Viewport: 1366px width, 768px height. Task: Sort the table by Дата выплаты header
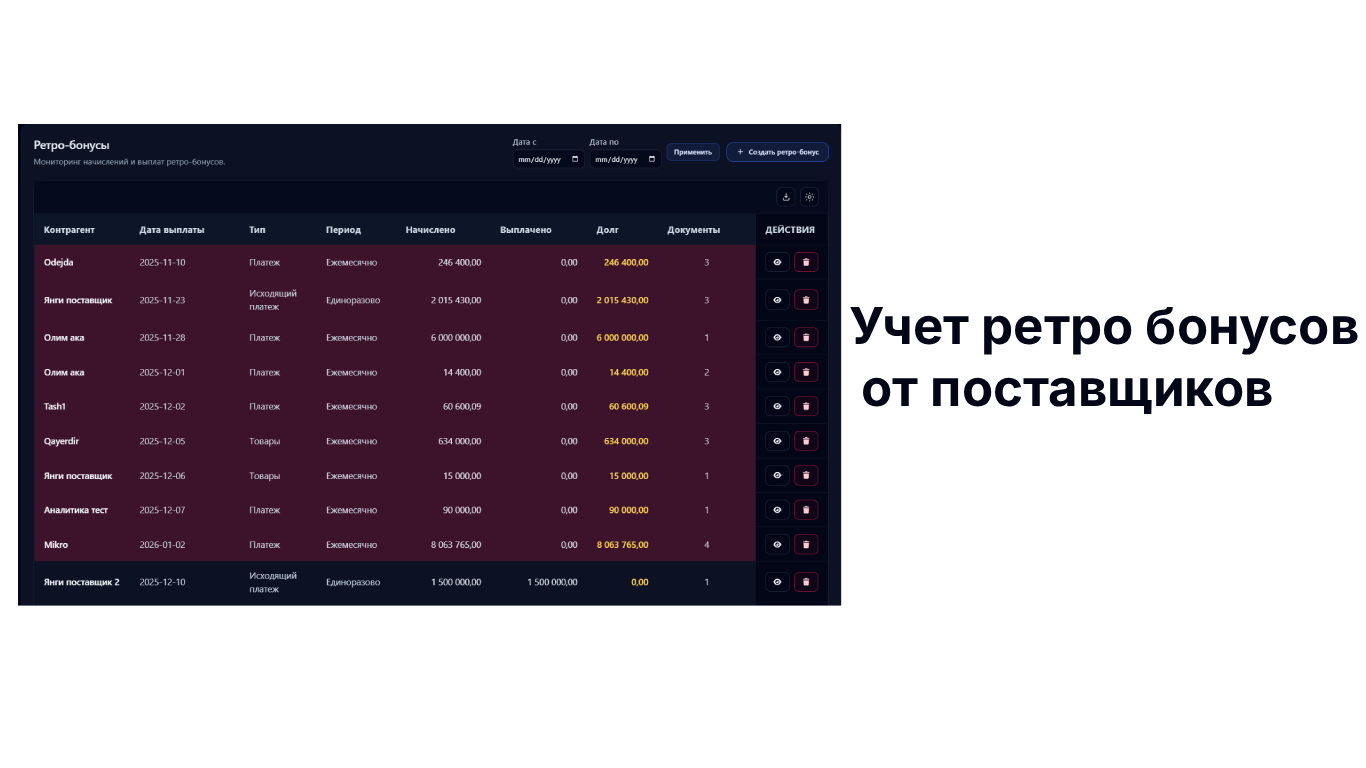(172, 230)
